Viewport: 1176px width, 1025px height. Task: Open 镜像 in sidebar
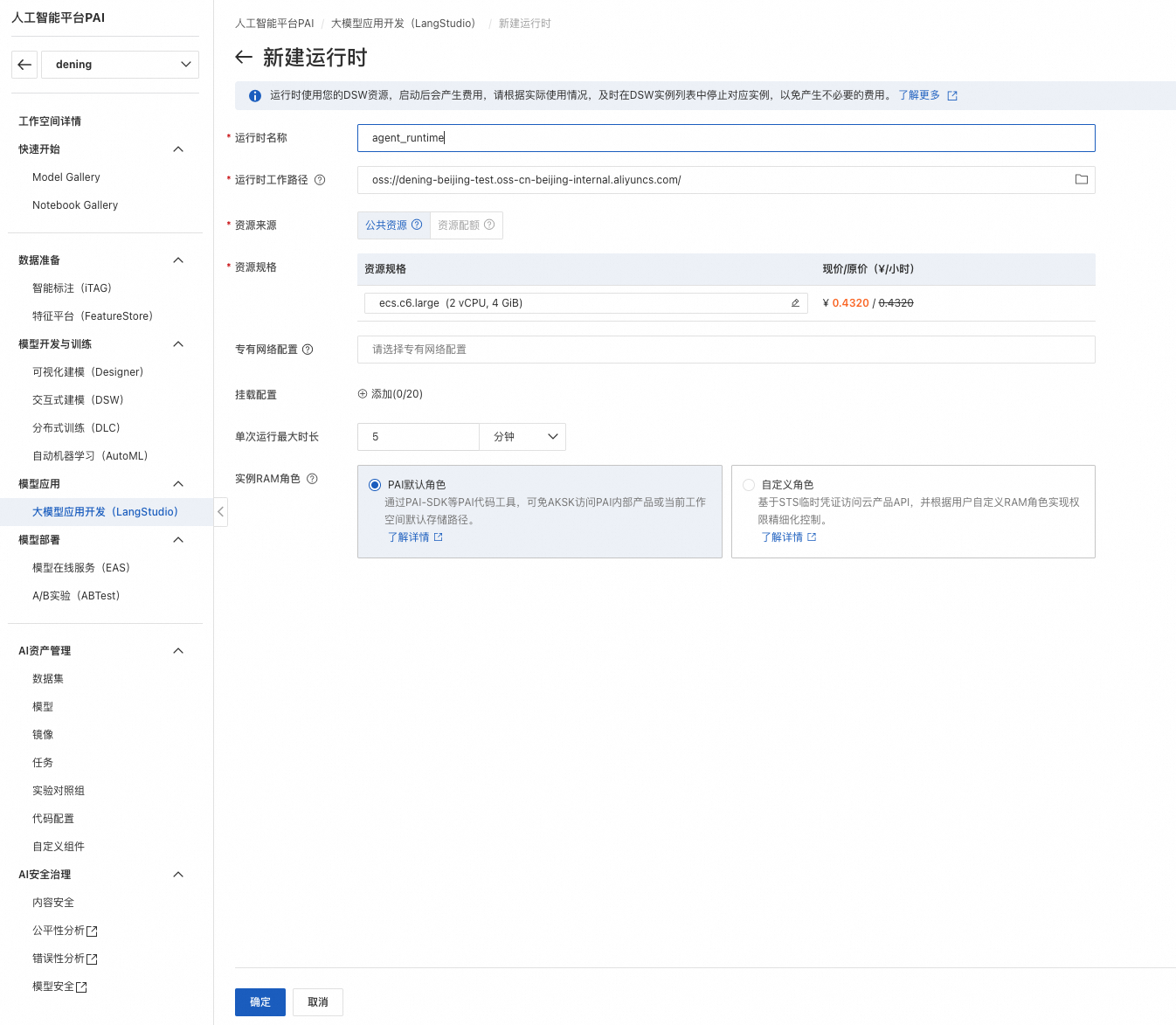click(43, 735)
